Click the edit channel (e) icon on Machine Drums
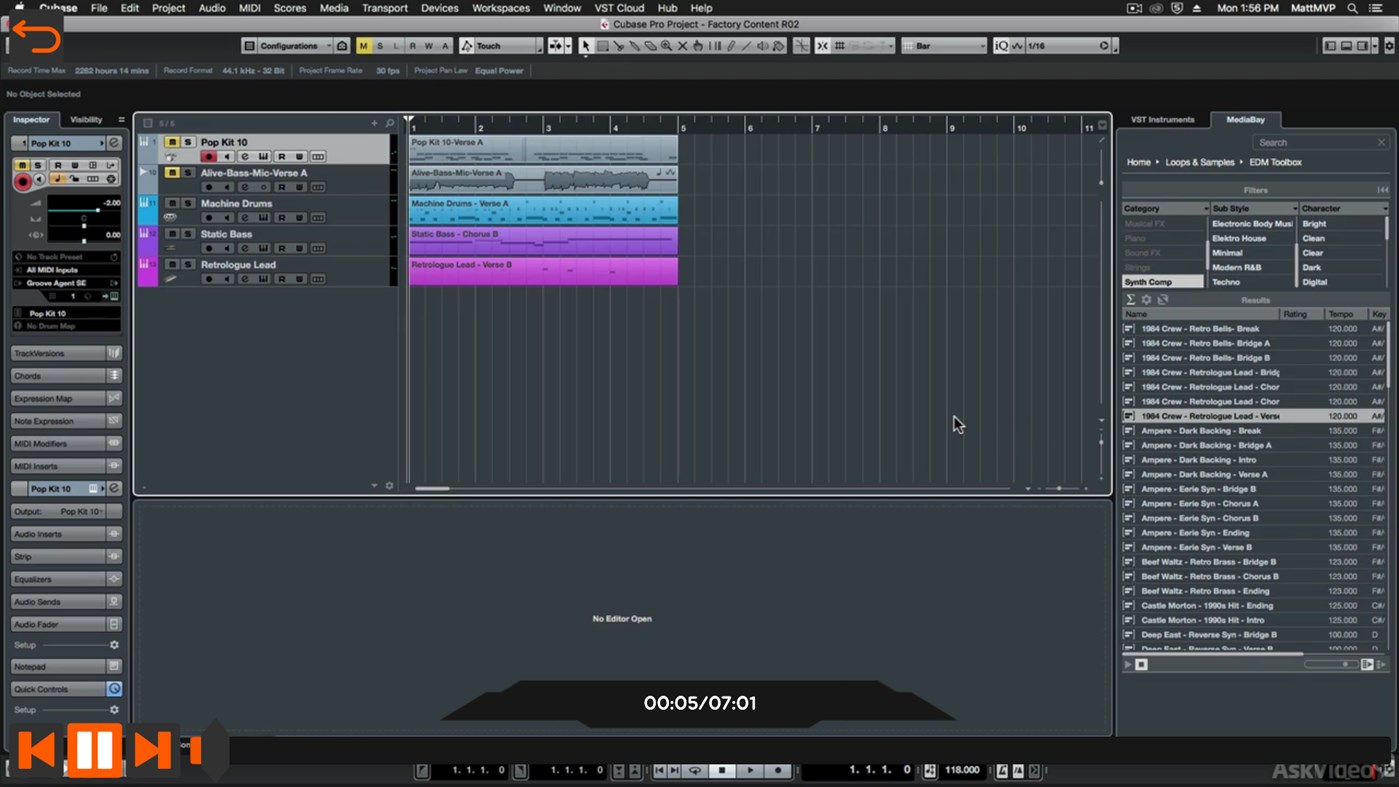 244,218
